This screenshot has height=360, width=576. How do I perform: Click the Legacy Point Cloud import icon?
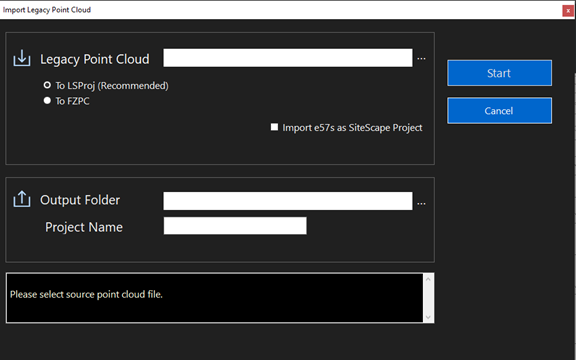[22, 58]
